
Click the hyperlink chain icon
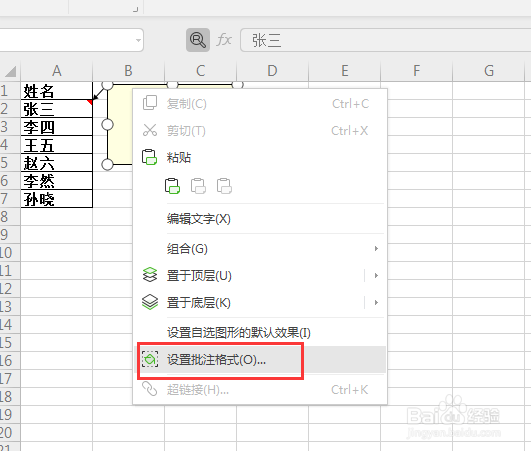tap(149, 389)
